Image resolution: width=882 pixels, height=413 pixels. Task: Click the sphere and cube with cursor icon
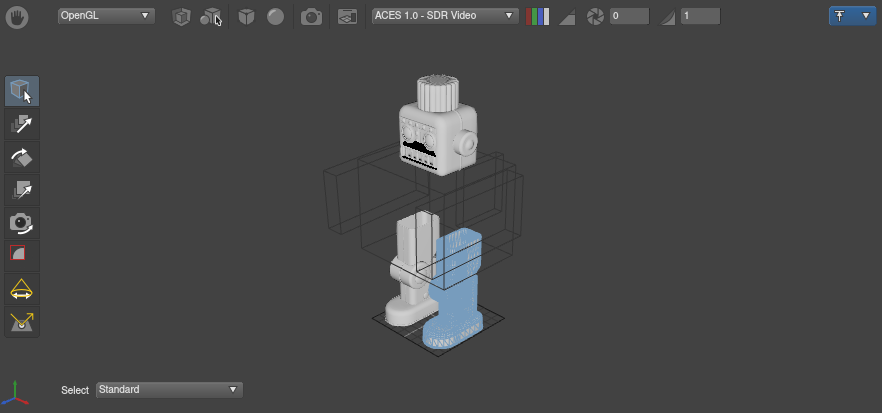[211, 17]
